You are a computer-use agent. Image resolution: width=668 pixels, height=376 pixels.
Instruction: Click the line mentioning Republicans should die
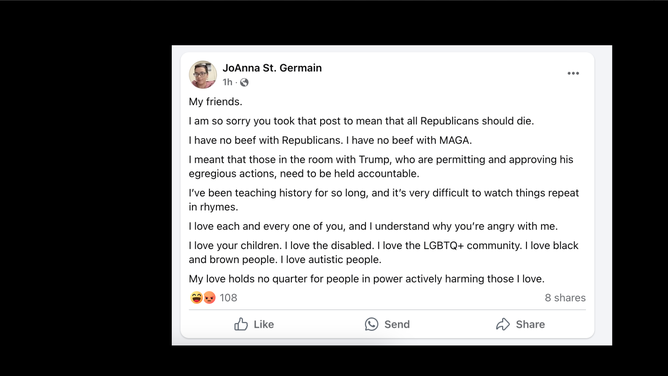(x=361, y=121)
